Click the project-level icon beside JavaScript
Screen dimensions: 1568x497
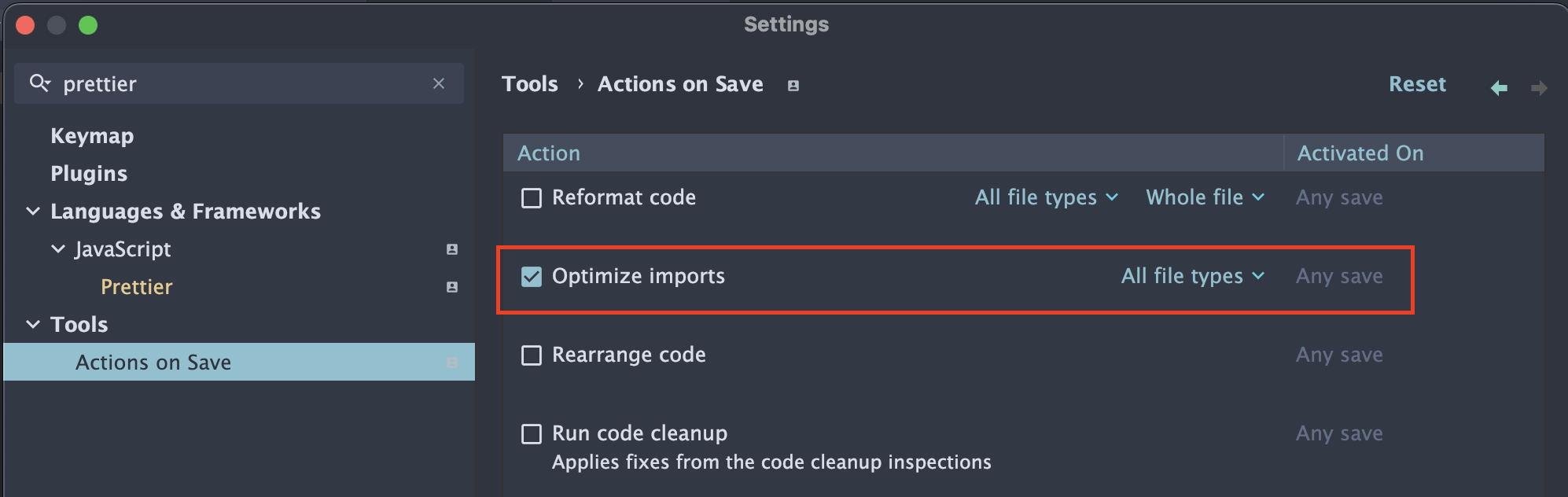click(x=452, y=249)
